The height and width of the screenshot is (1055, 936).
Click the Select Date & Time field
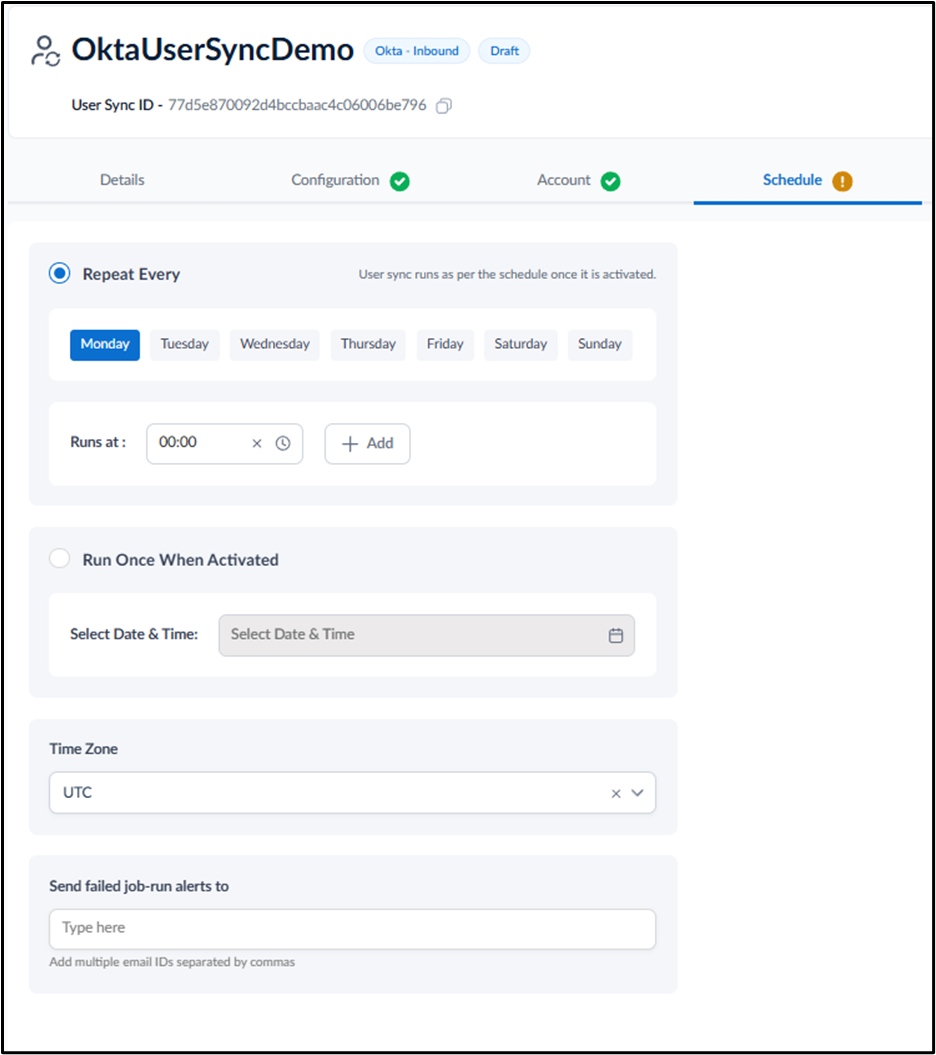pos(427,635)
